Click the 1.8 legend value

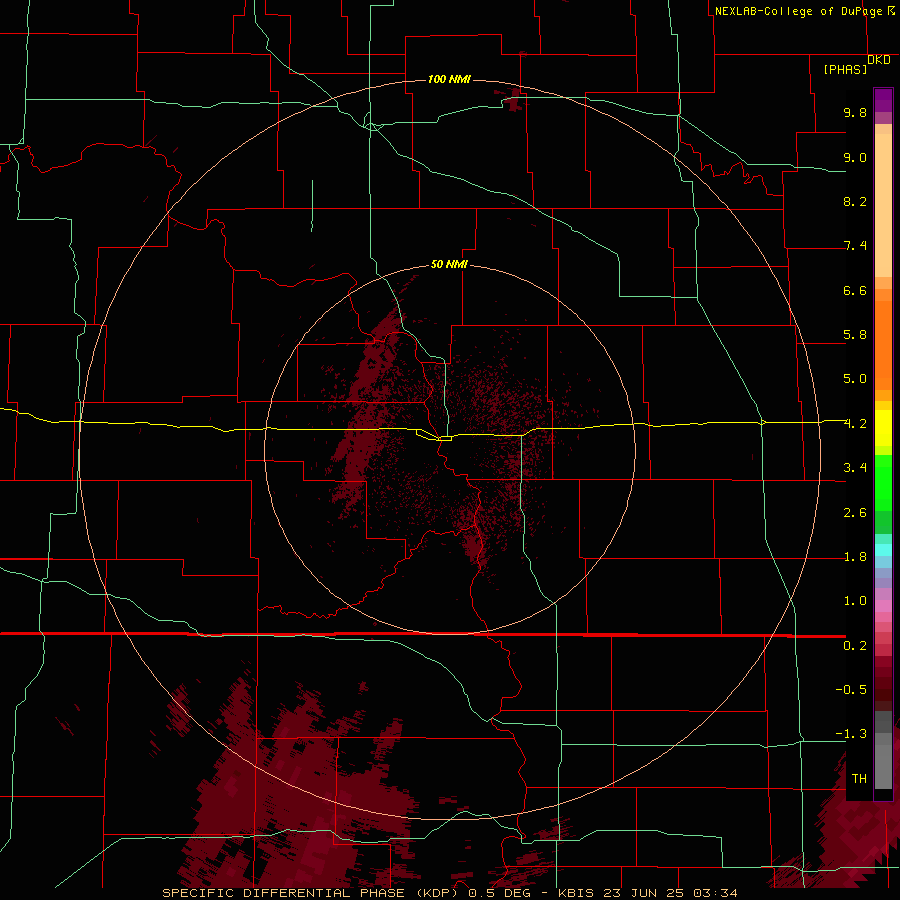pos(855,557)
